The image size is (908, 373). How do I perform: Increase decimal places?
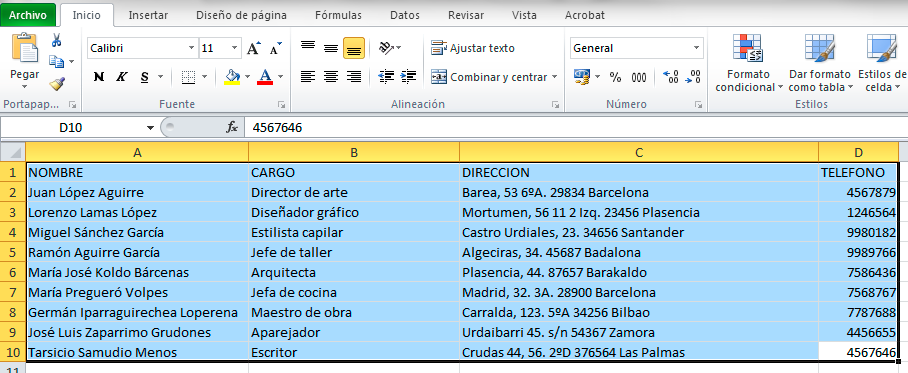(x=671, y=76)
